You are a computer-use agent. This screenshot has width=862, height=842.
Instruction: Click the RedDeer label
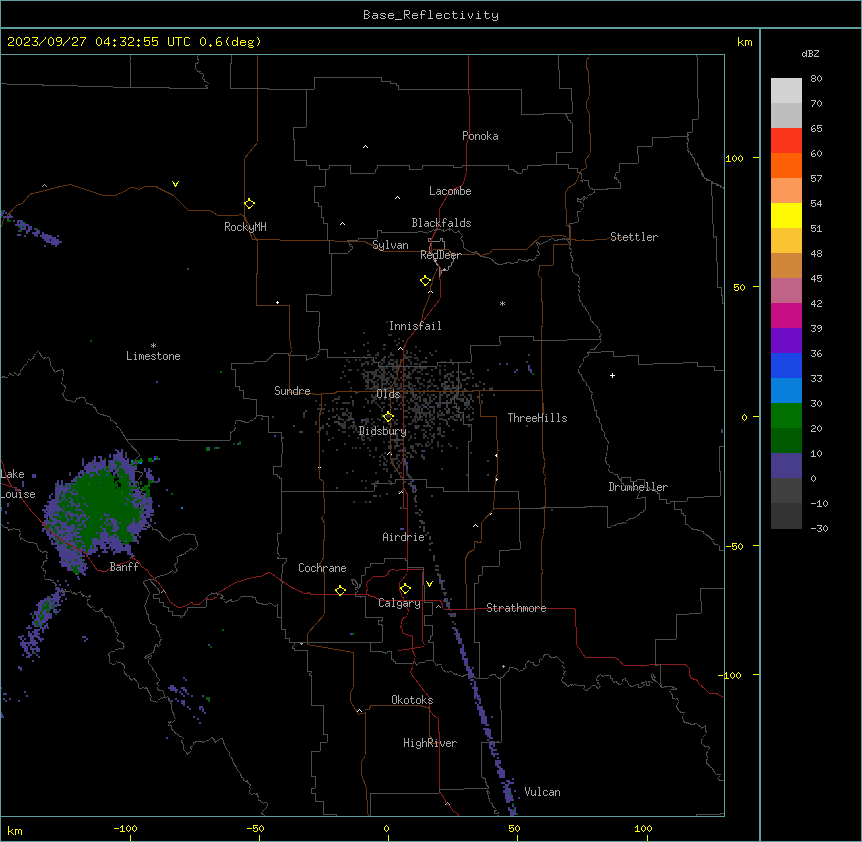point(440,255)
